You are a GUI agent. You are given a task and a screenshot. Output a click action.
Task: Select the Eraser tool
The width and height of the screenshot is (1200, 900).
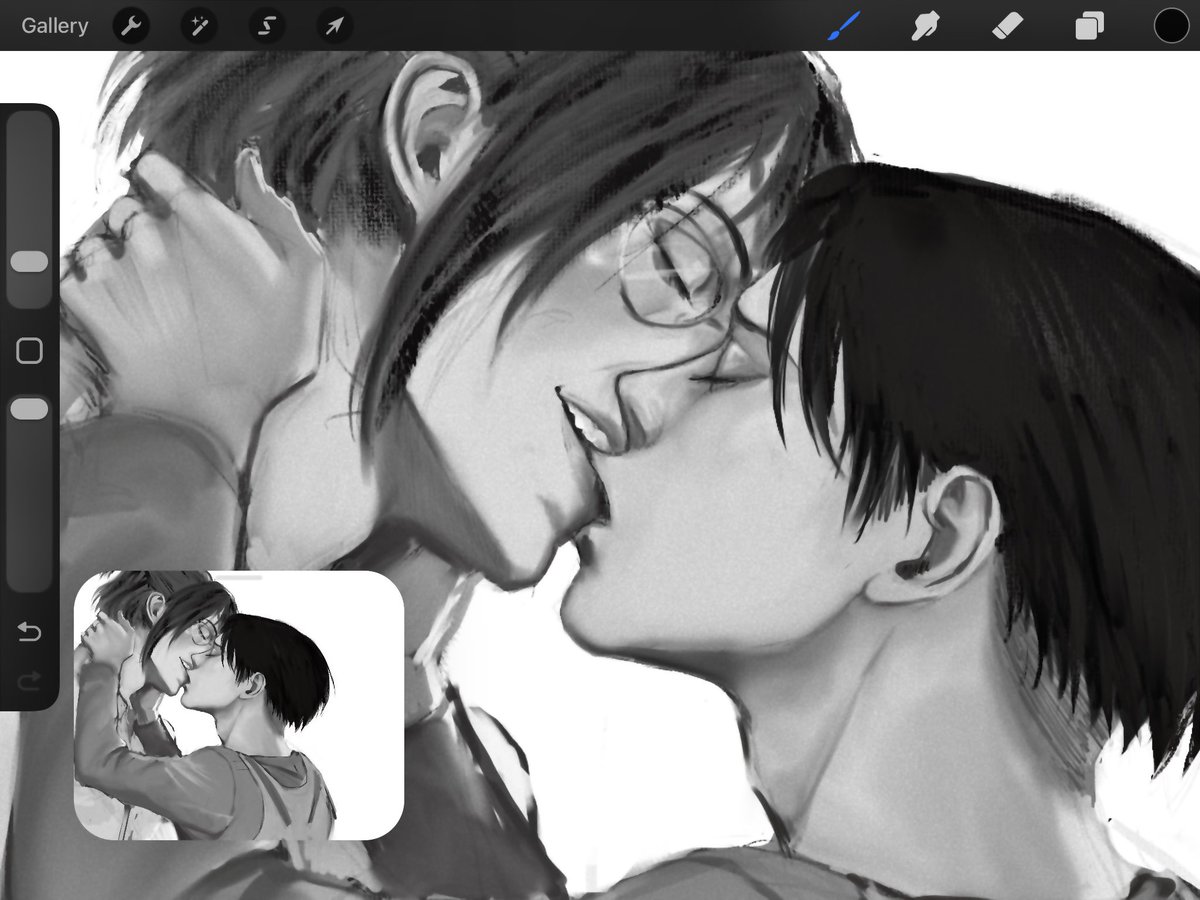[x=1007, y=26]
